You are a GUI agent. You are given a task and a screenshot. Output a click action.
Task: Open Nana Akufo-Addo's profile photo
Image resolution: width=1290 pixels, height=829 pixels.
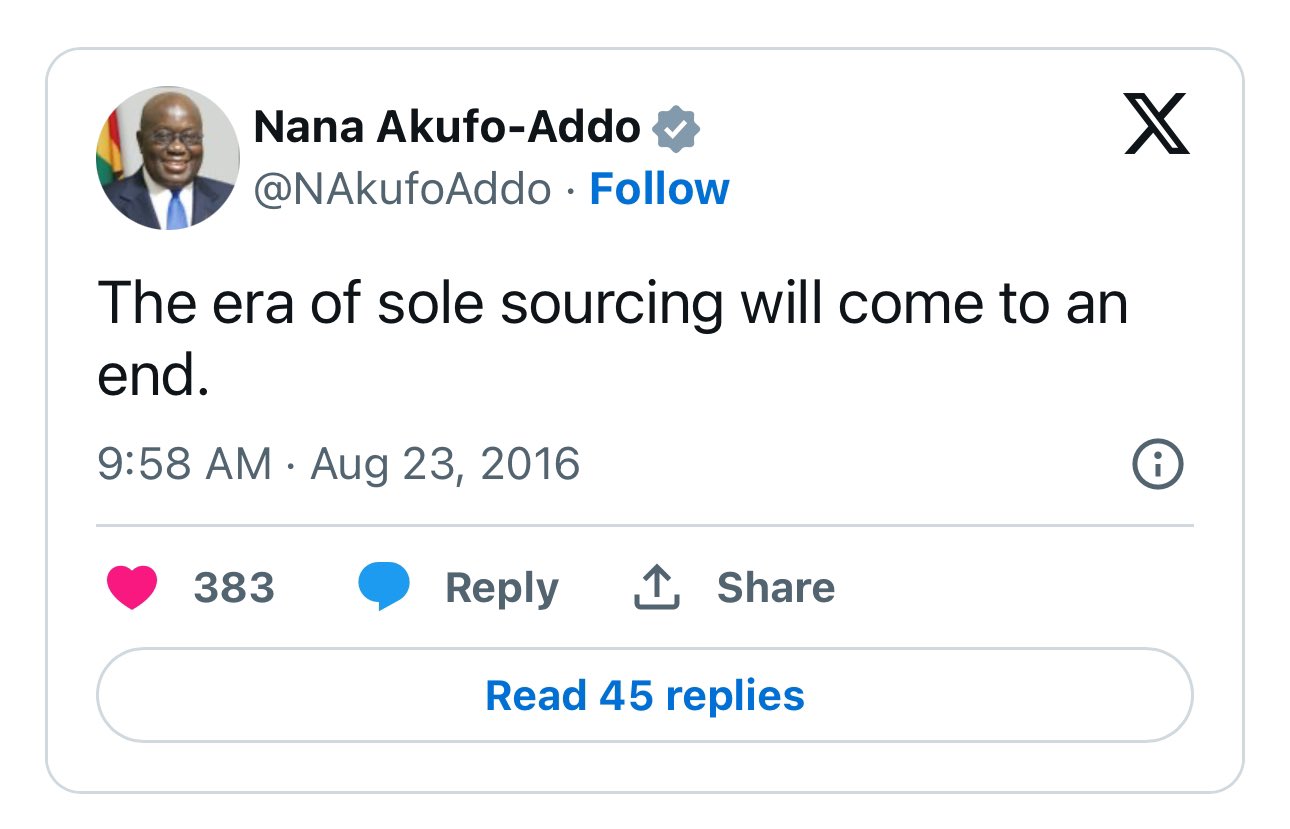click(x=168, y=158)
